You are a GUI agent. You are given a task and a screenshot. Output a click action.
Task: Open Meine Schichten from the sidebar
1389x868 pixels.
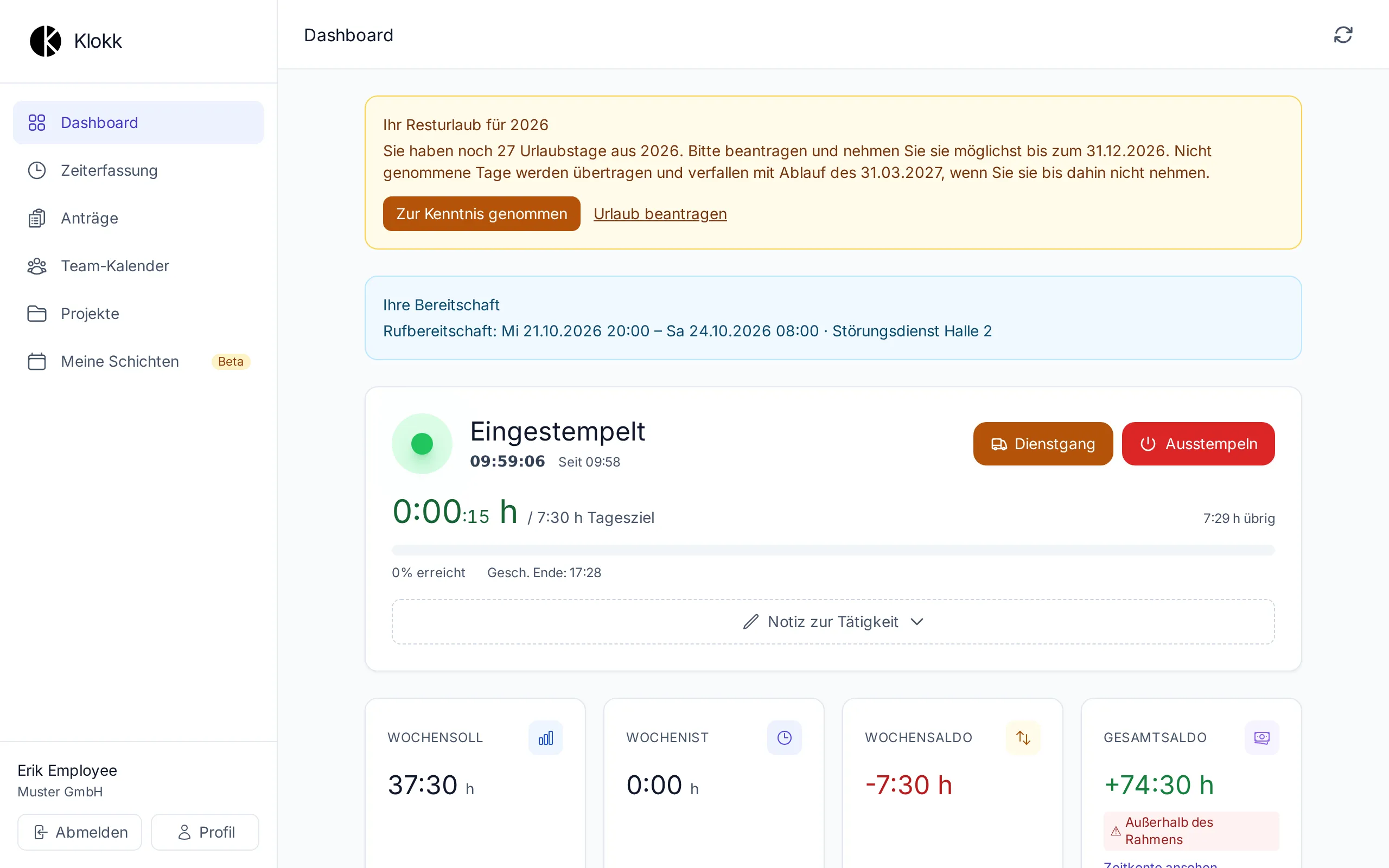(138, 361)
